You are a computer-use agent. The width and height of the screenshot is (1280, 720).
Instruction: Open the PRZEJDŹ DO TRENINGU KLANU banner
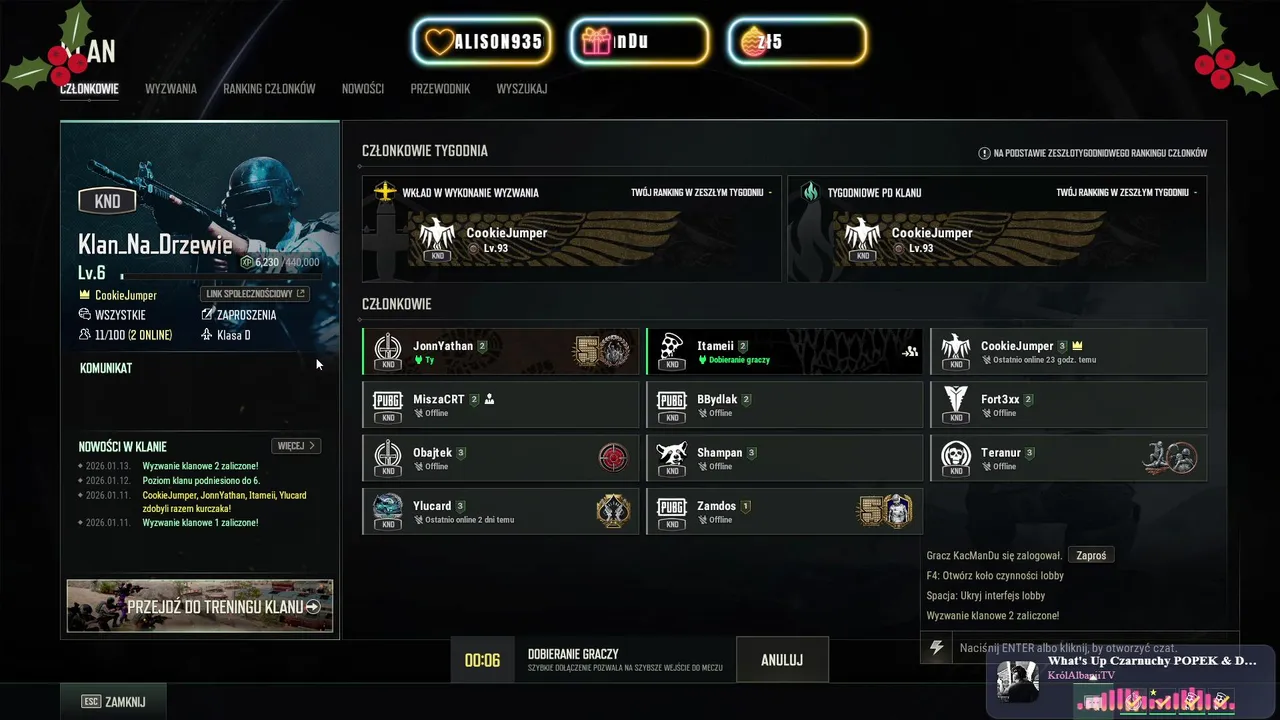[x=200, y=606]
